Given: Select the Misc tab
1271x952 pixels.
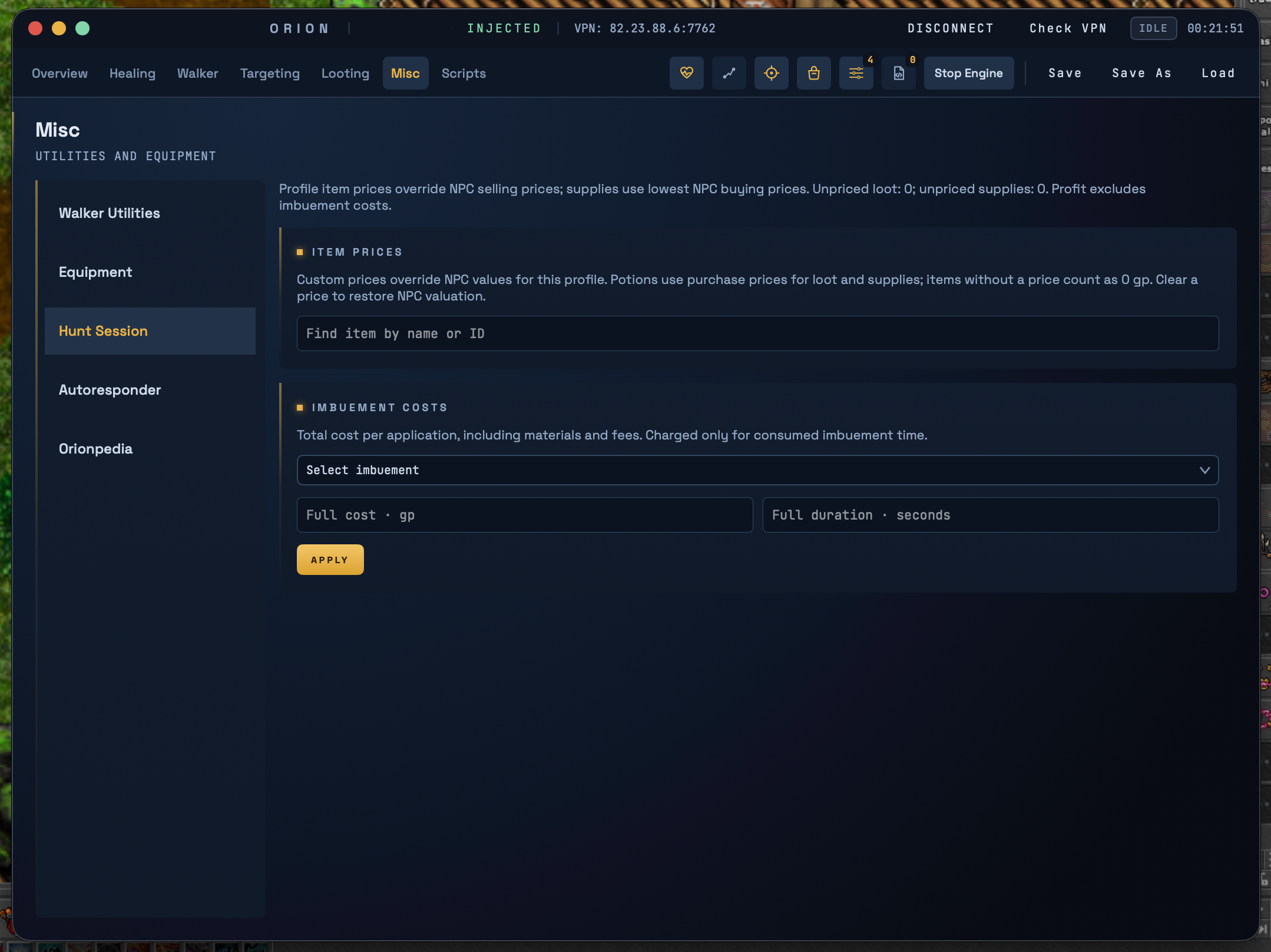Looking at the screenshot, I should click(405, 73).
